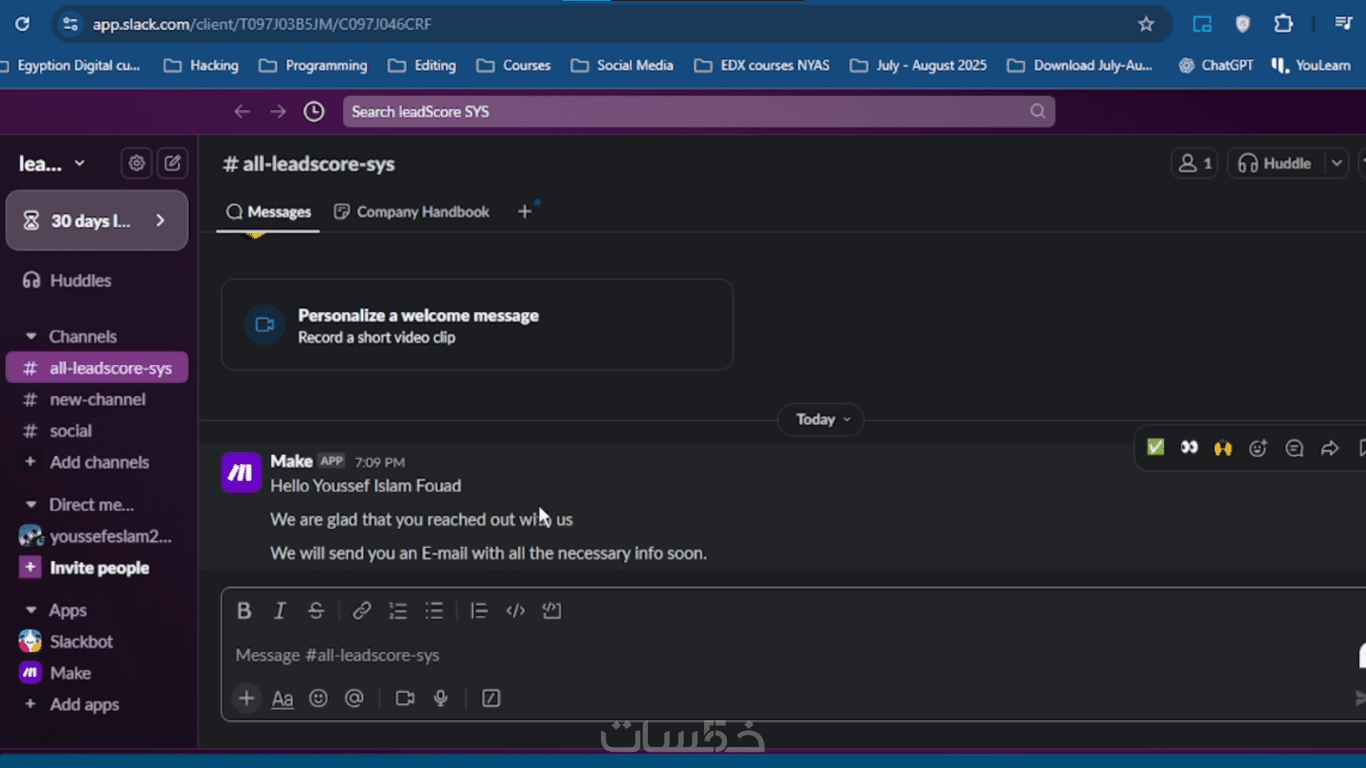Open the Slackbot app conversation

(97, 641)
